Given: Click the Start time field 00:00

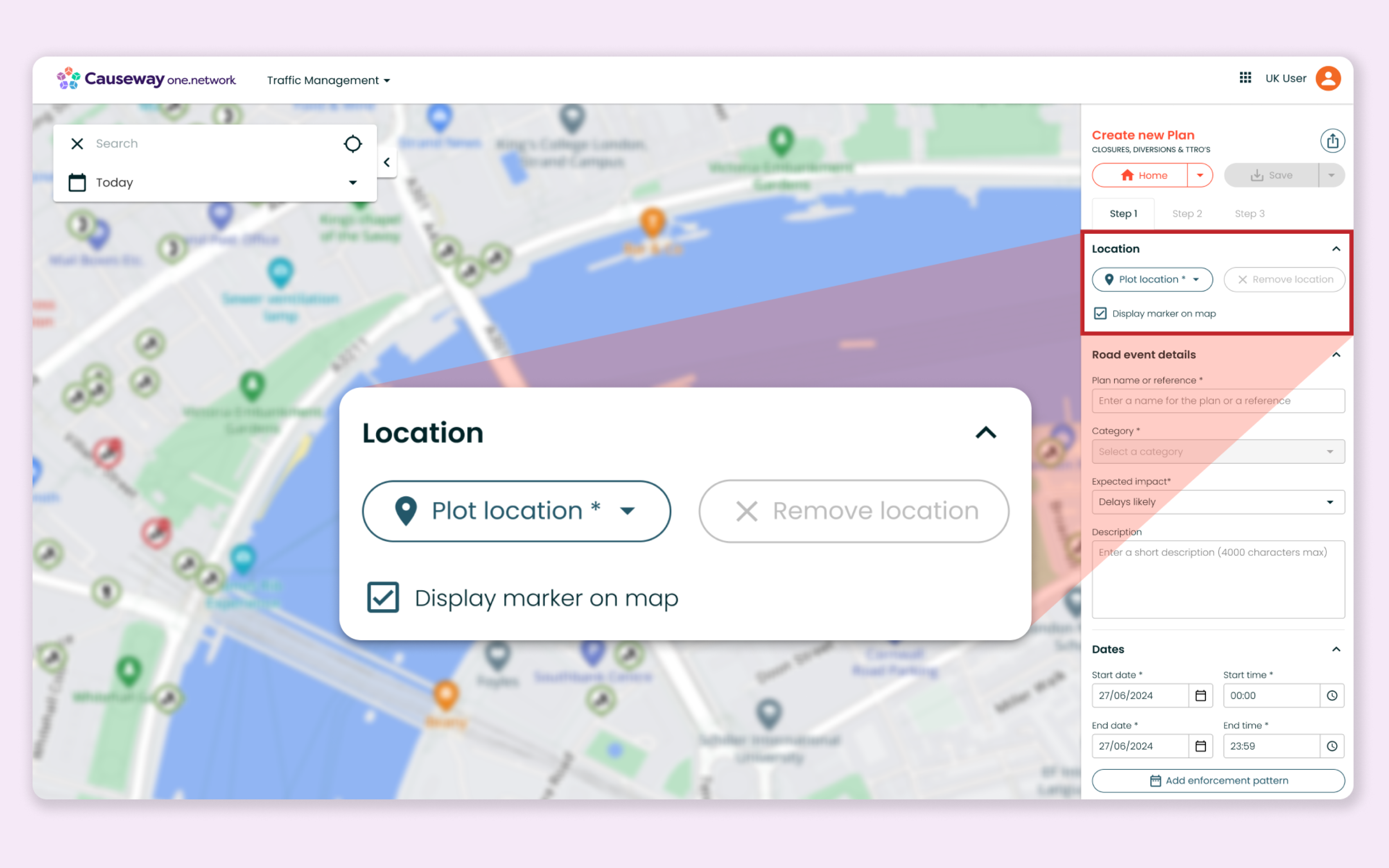Looking at the screenshot, I should pos(1271,695).
